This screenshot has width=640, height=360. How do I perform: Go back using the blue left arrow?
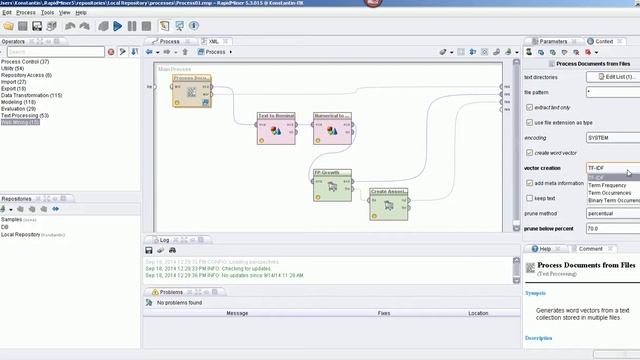pyautogui.click(x=149, y=52)
